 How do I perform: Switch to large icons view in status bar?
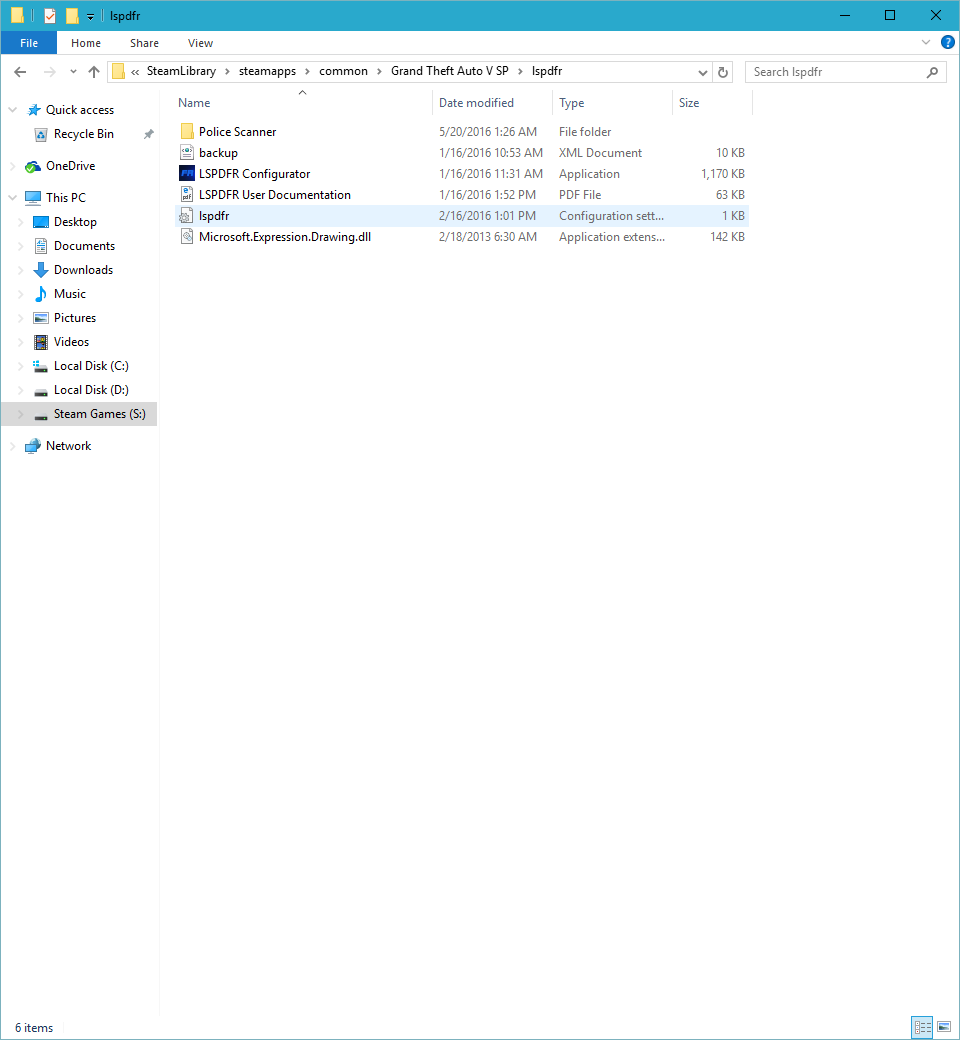tap(944, 1027)
